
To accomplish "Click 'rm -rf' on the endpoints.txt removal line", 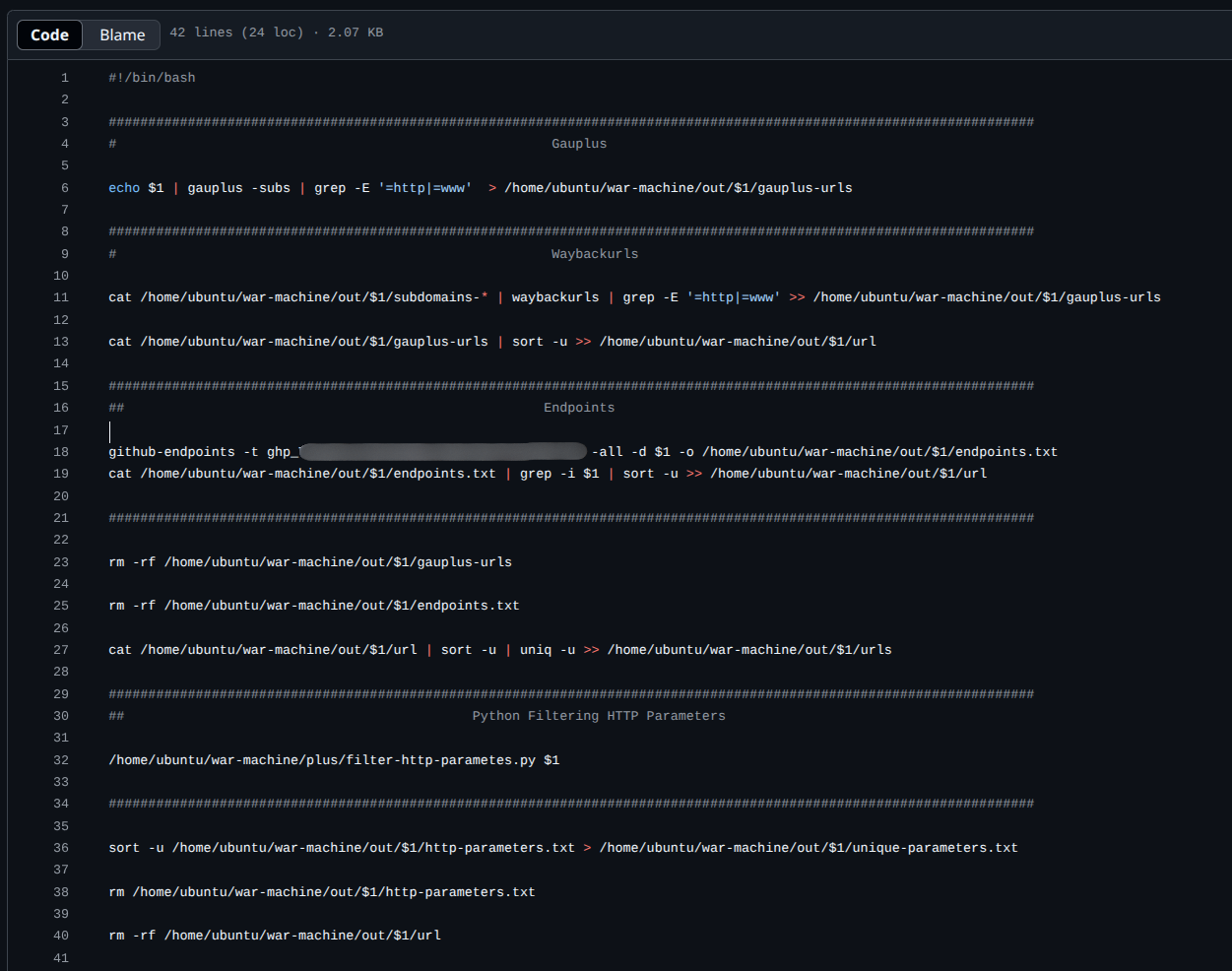I will [x=132, y=606].
